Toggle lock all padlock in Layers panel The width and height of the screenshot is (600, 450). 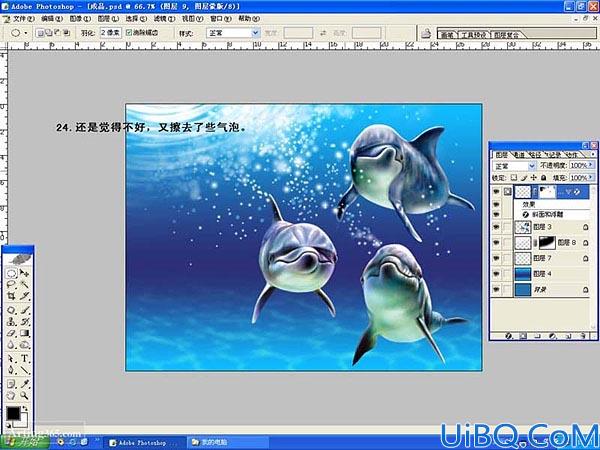543,178
